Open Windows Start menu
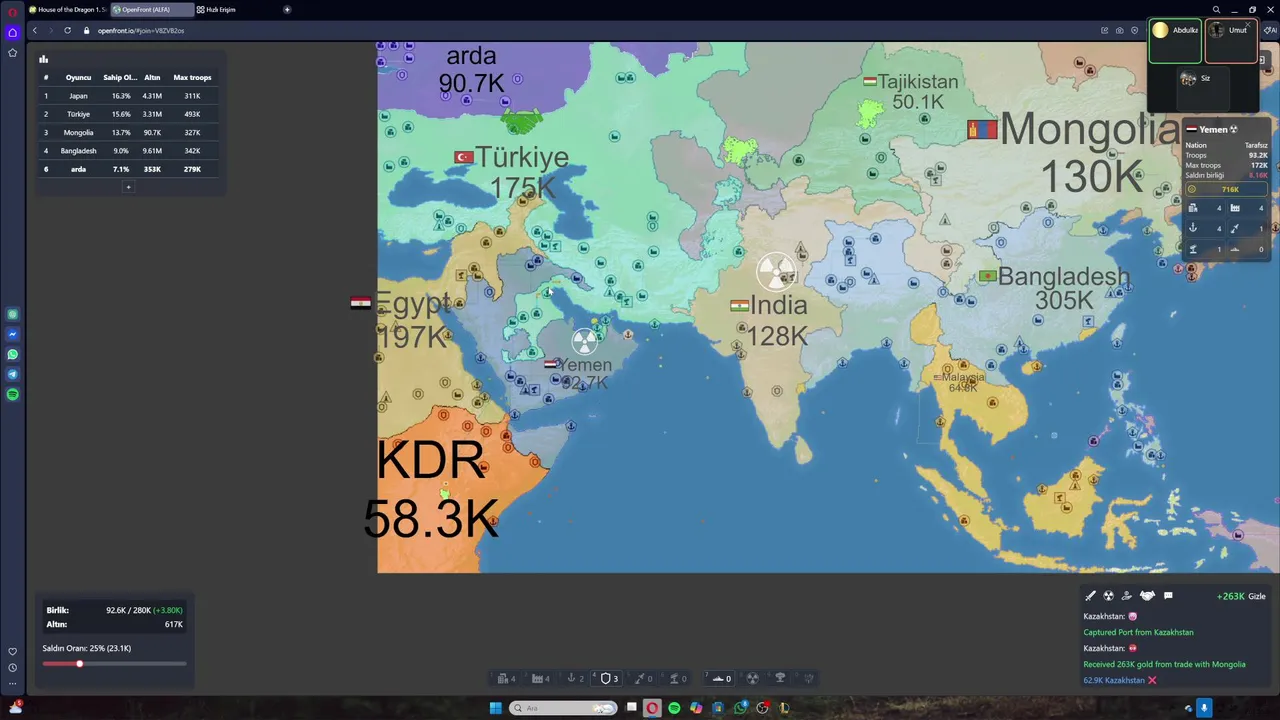 coord(495,708)
